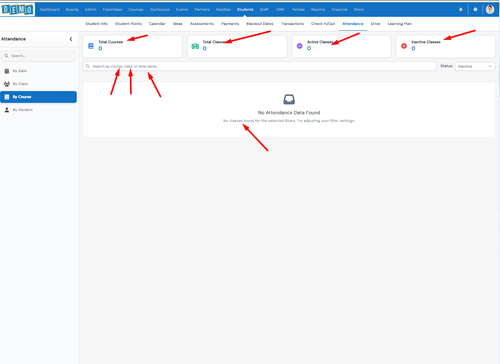Click the Total Courses label
The width and height of the screenshot is (500, 364).
(111, 42)
